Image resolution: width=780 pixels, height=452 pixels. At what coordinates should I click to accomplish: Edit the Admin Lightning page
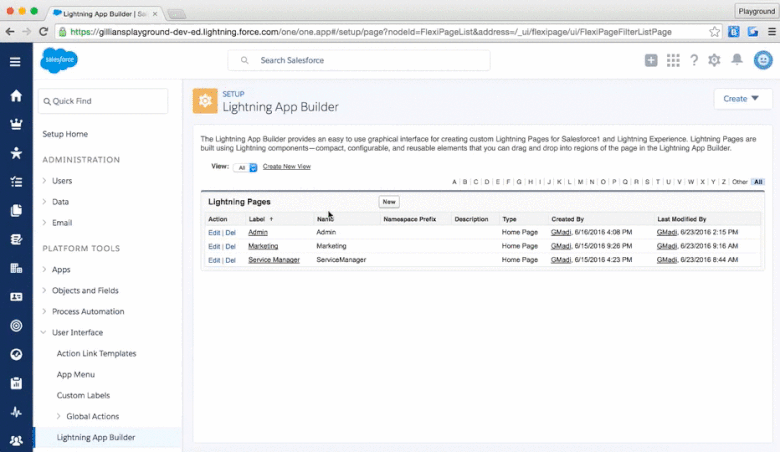[214, 232]
